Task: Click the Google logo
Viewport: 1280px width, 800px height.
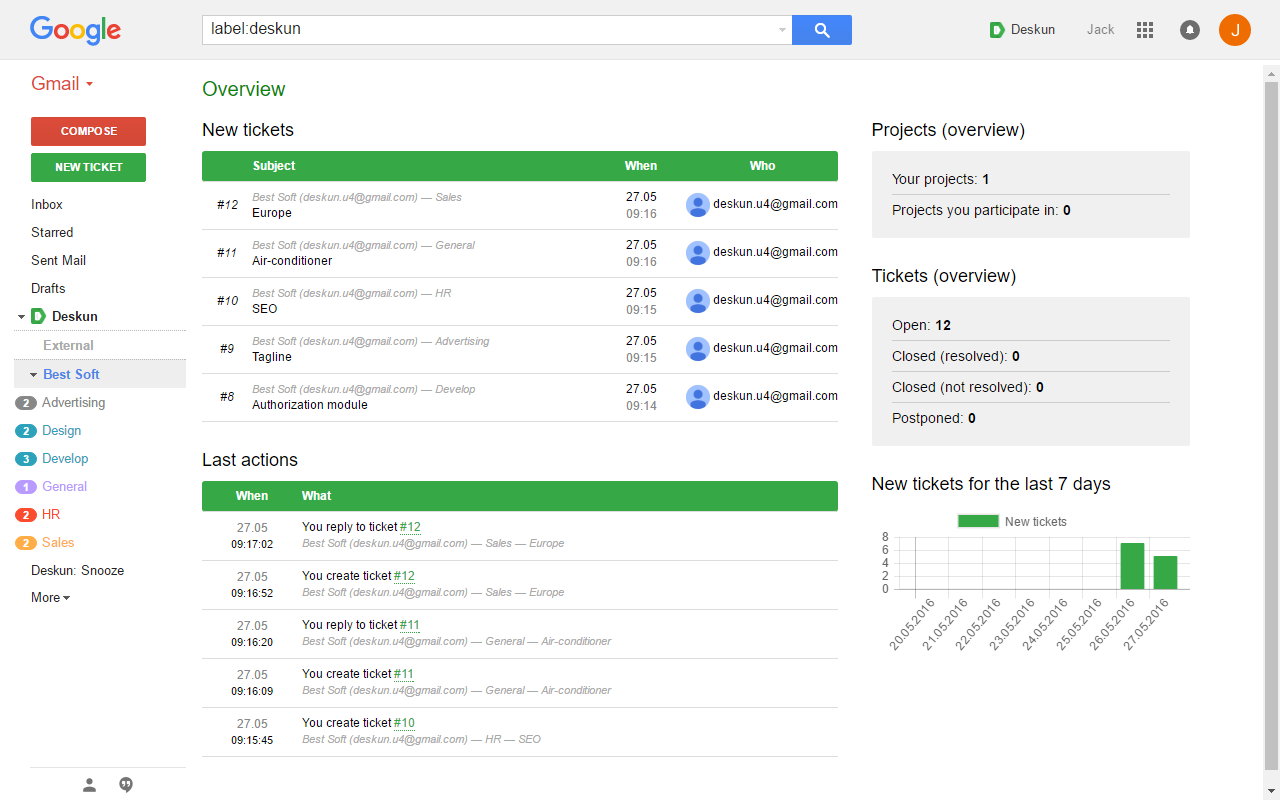Action: tap(75, 30)
